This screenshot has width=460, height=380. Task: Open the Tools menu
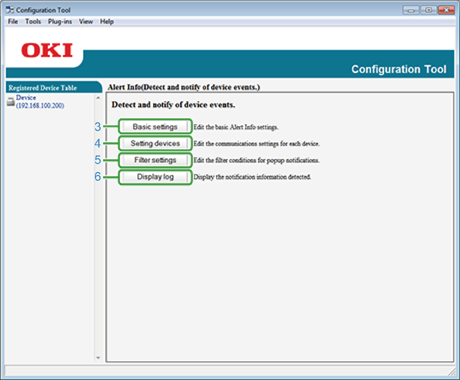33,22
